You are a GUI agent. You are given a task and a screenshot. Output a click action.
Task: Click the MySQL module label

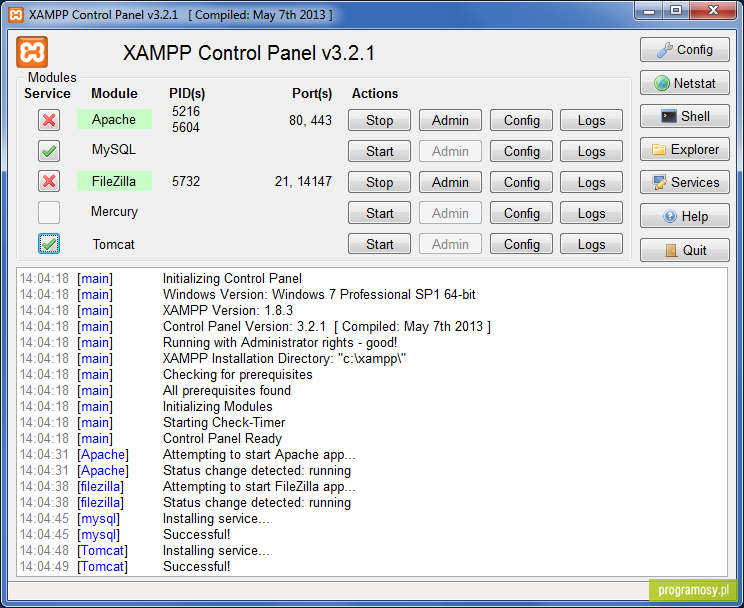click(x=114, y=150)
